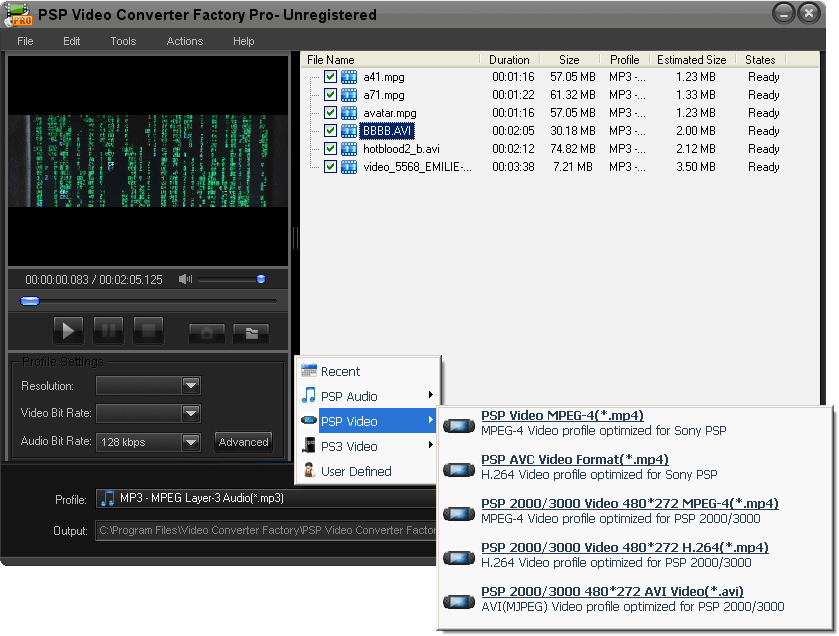Uncheck the a41.mpg file checkbox
Viewport: 839px width, 636px height.
(x=330, y=77)
